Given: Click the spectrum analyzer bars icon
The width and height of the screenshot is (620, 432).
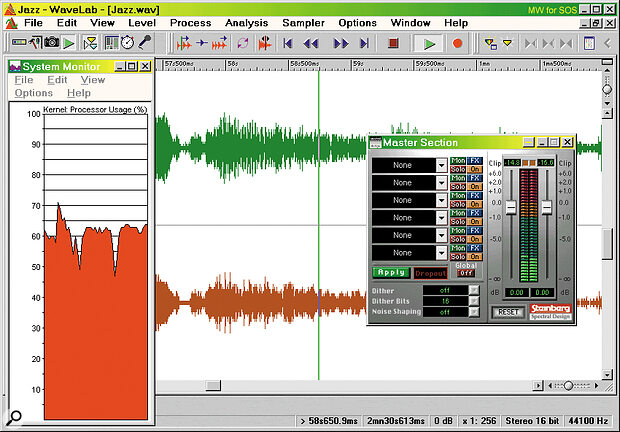Looking at the screenshot, I should coord(112,43).
